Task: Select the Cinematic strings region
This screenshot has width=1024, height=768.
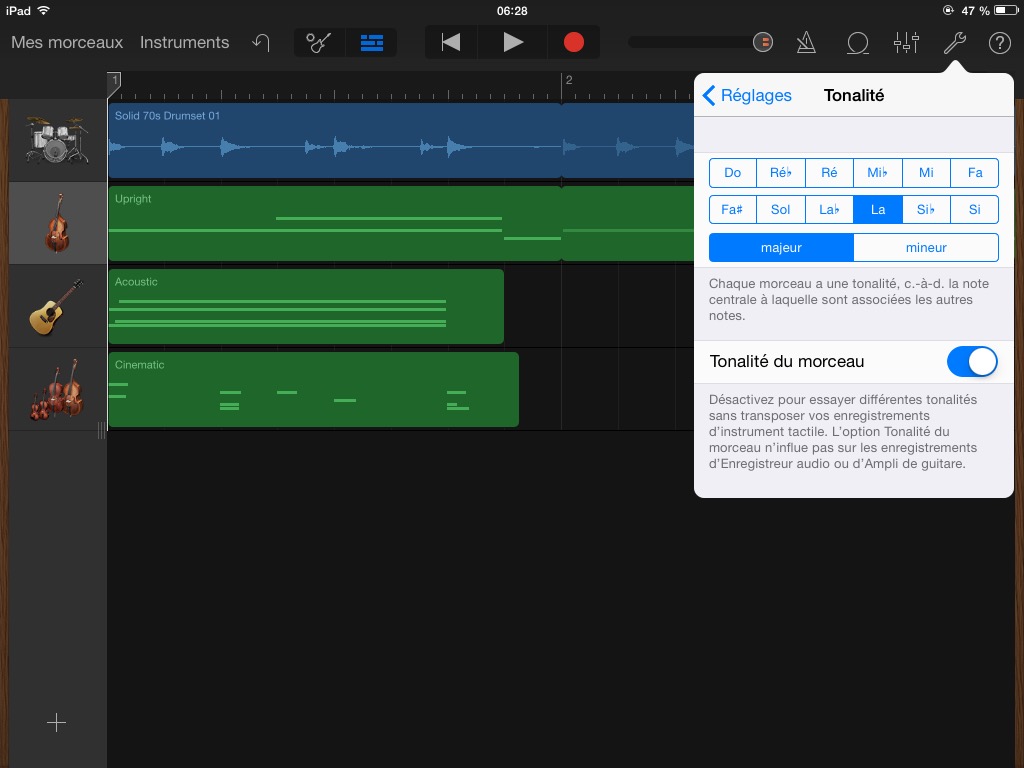Action: pos(313,389)
